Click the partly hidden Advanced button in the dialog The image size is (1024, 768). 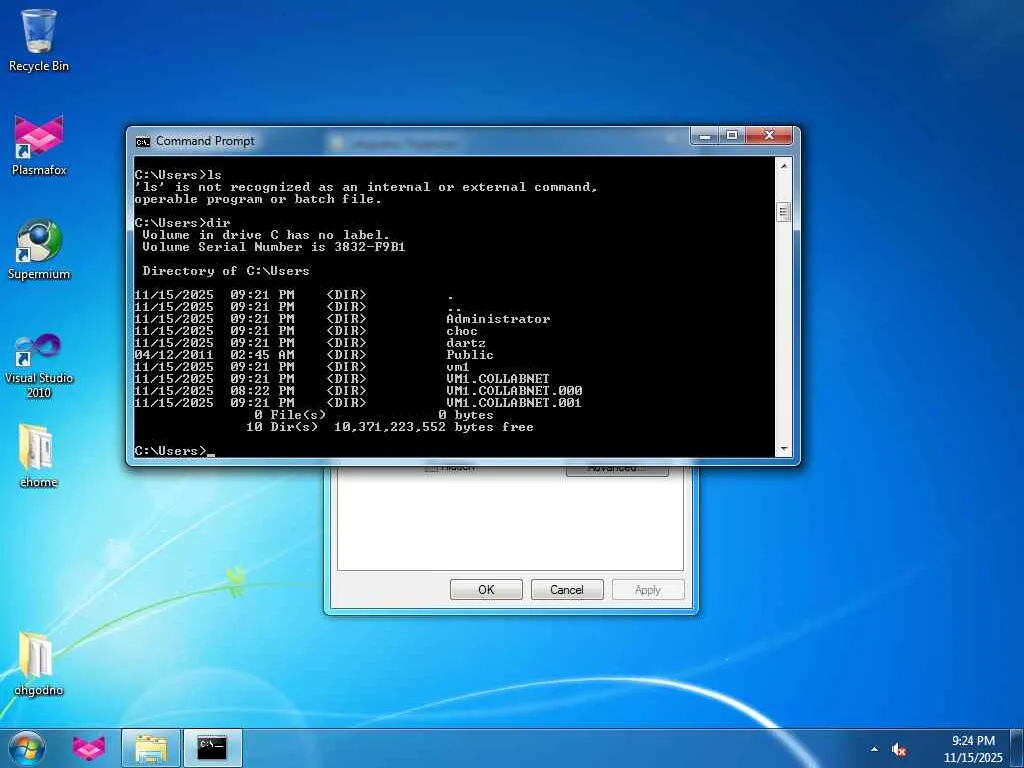coord(617,469)
